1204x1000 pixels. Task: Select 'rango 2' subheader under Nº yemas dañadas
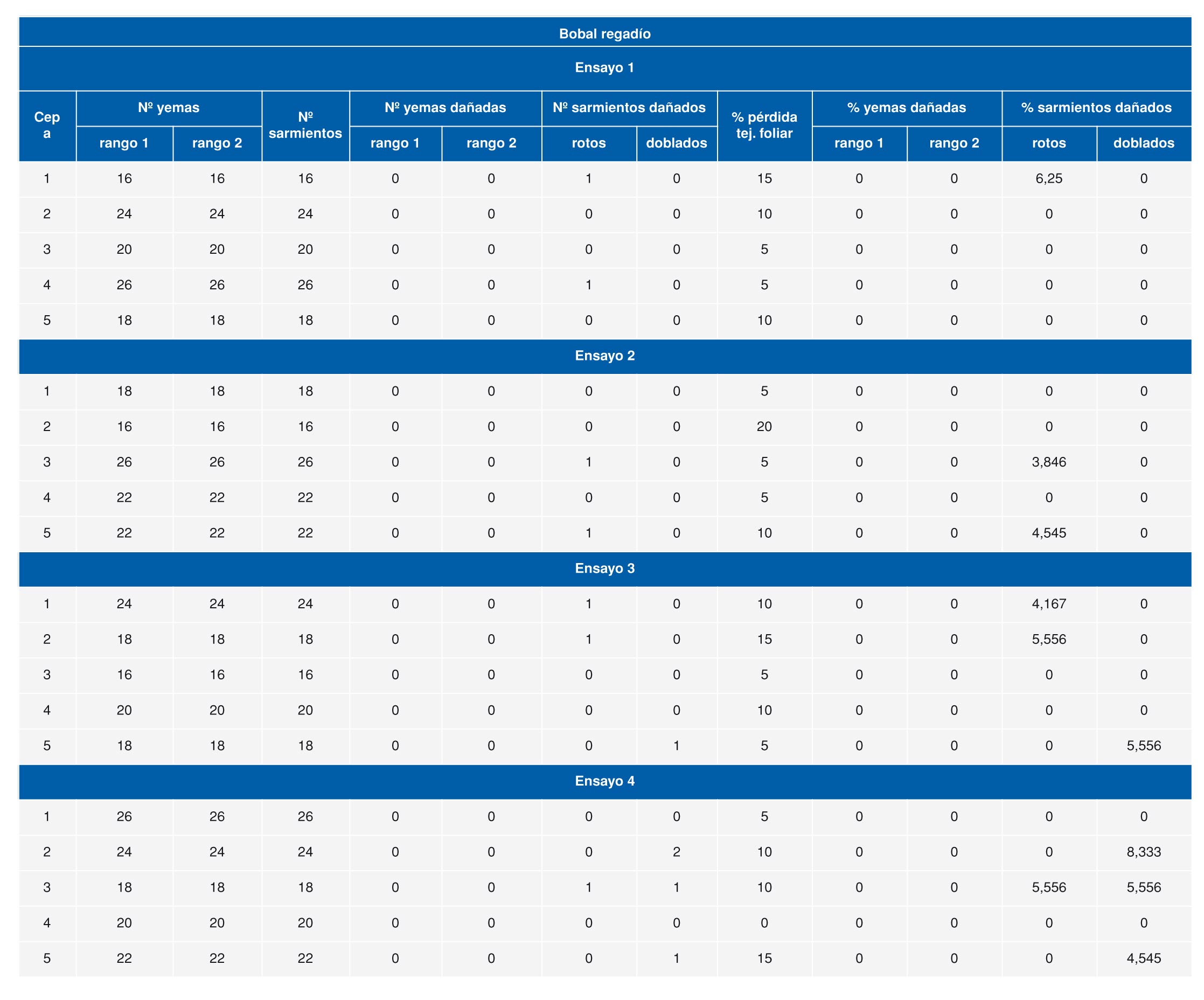pos(491,143)
